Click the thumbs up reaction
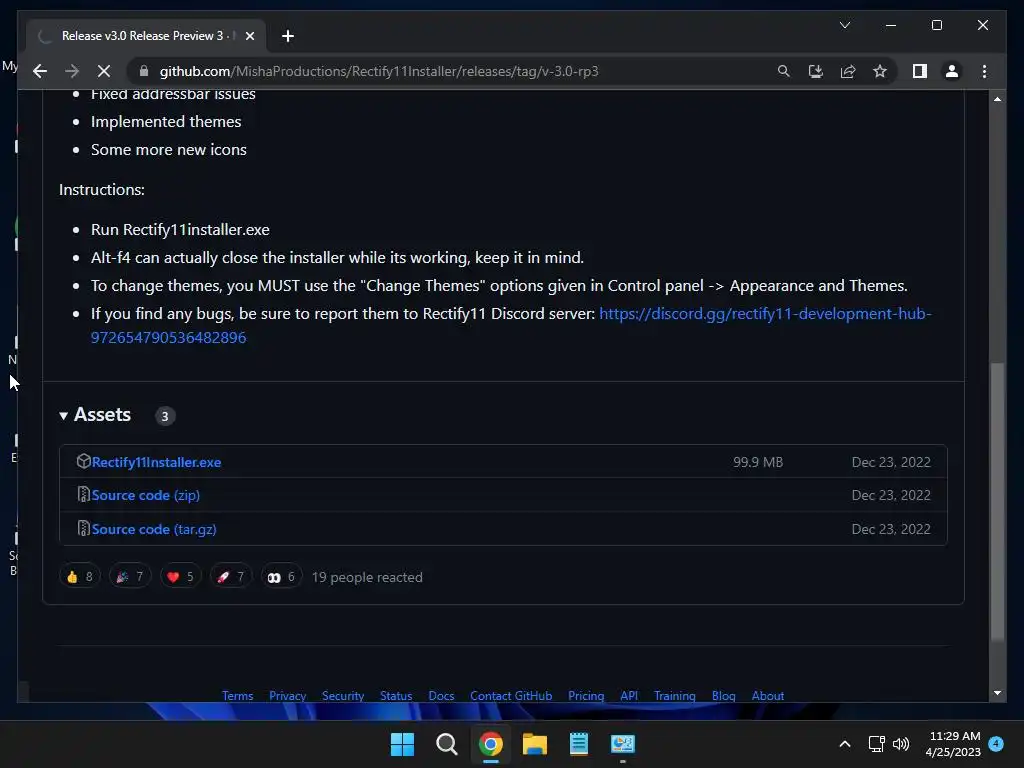The height and width of the screenshot is (768, 1024). [x=80, y=577]
